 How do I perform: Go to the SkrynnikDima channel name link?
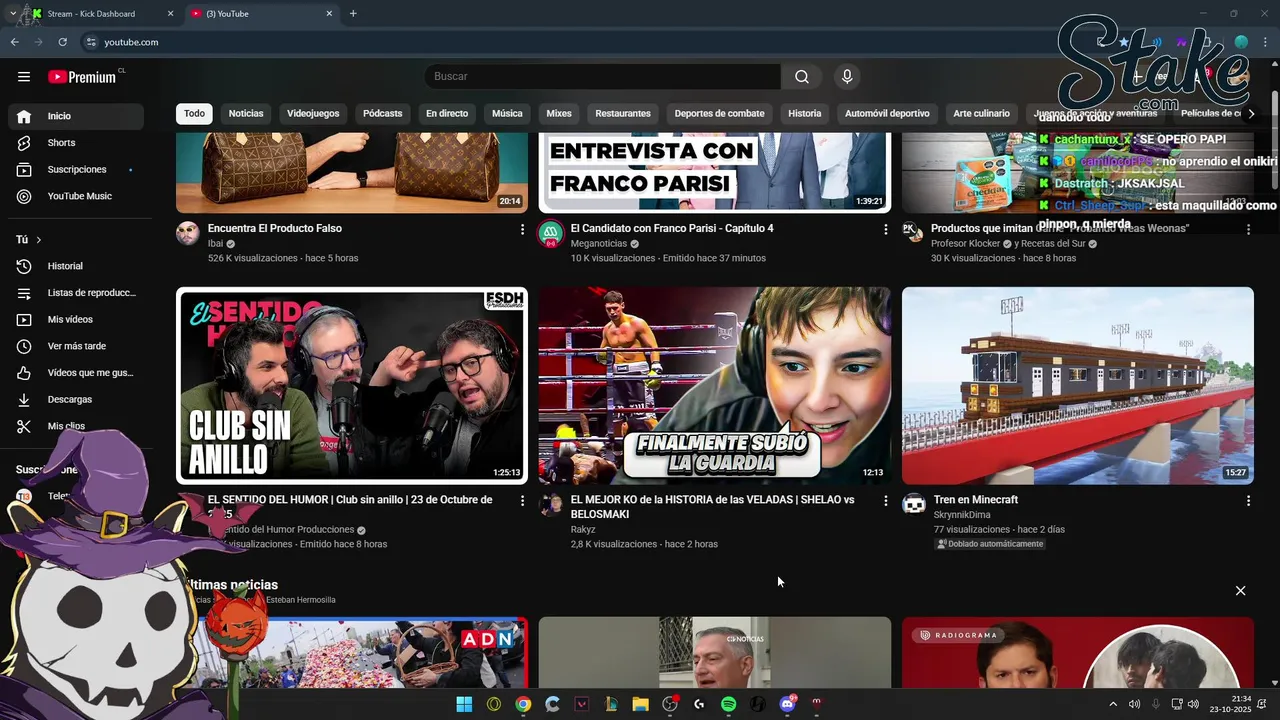pos(962,514)
